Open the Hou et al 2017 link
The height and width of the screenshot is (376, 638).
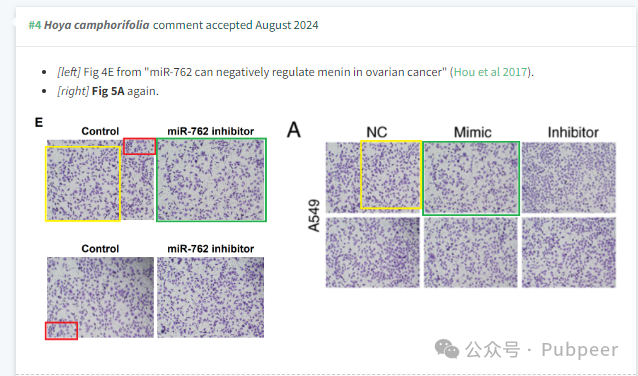490,72
